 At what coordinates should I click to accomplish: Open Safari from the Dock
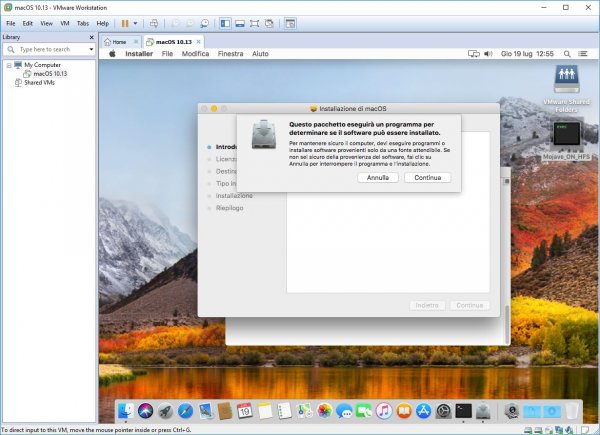185,411
